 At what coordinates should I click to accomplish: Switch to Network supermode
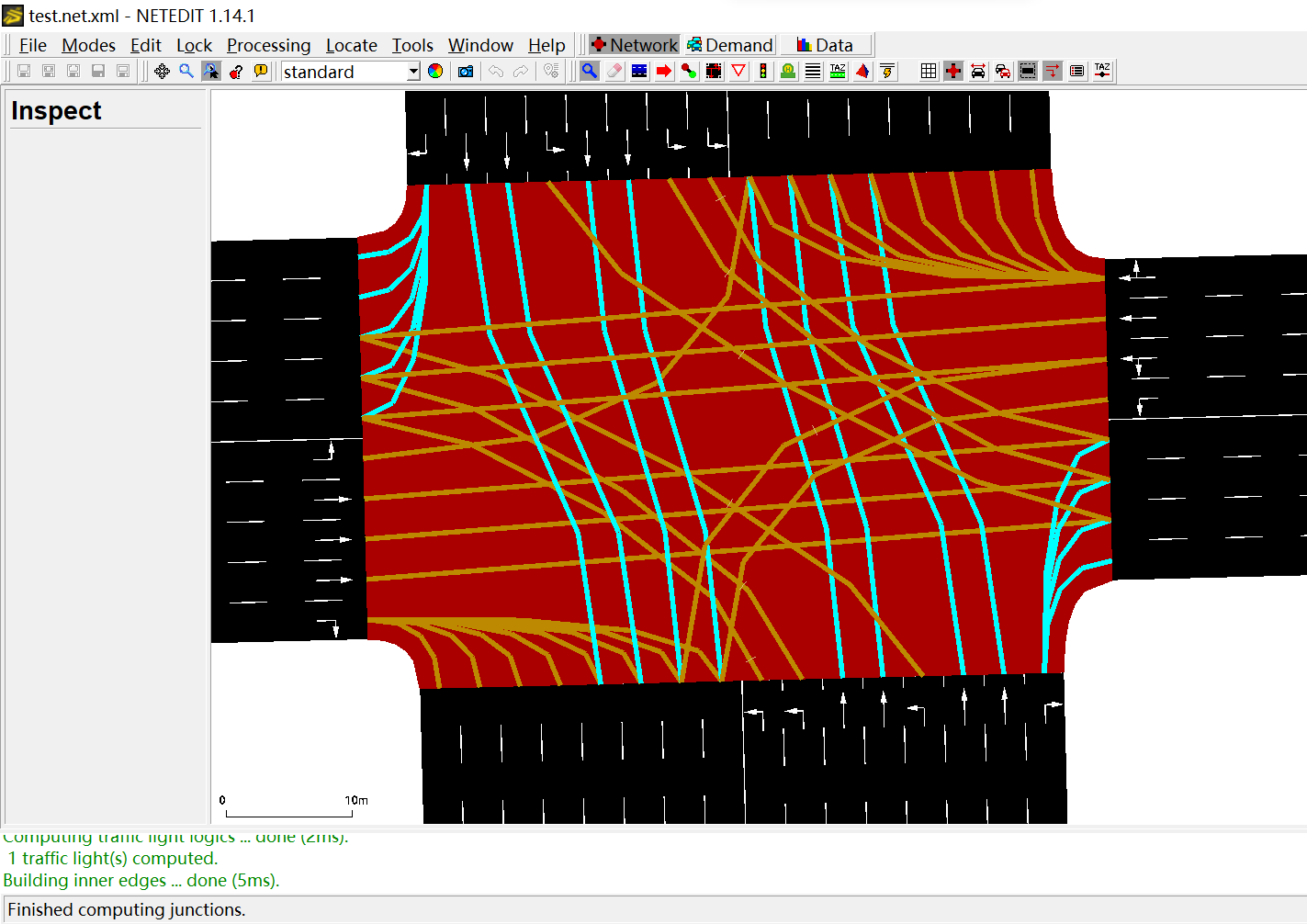634,45
